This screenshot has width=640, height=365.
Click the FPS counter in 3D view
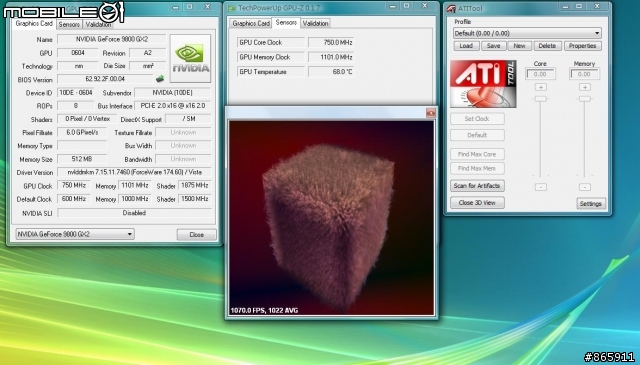tap(264, 310)
